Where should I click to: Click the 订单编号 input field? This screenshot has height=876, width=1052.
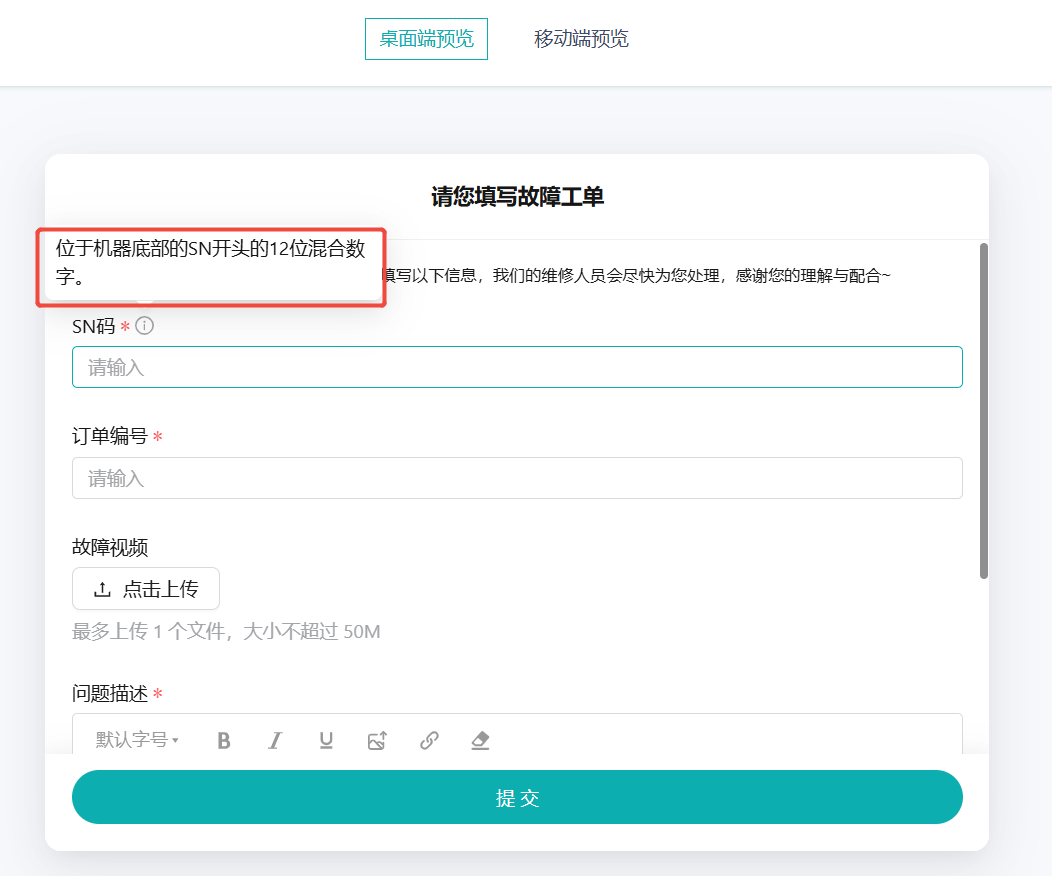[x=517, y=478]
